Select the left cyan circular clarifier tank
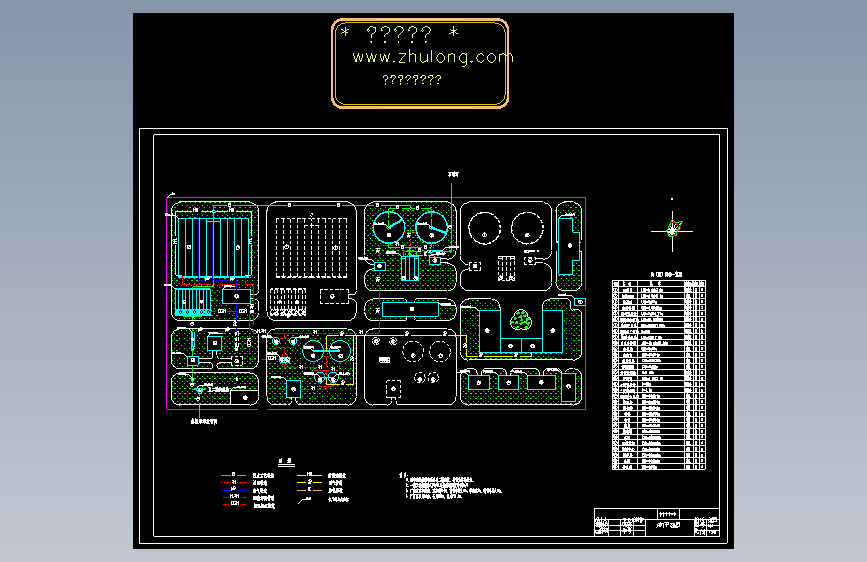The image size is (867, 562). point(389,227)
